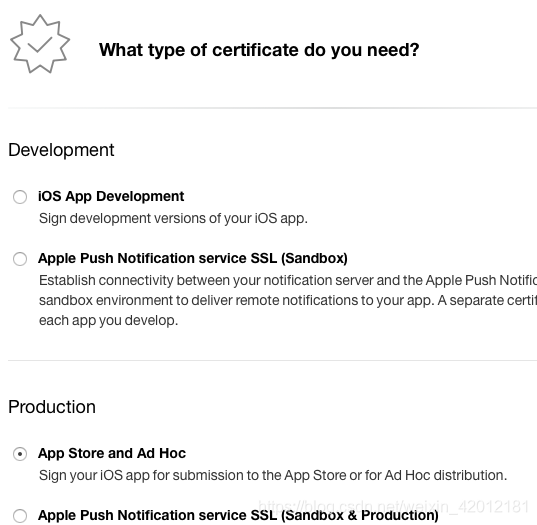Pick APNs SSL (Sandbox & Production) radio button
The width and height of the screenshot is (537, 525).
20,516
